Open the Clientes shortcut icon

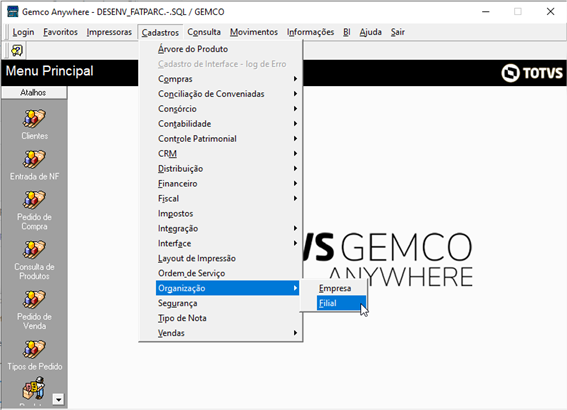tap(34, 119)
